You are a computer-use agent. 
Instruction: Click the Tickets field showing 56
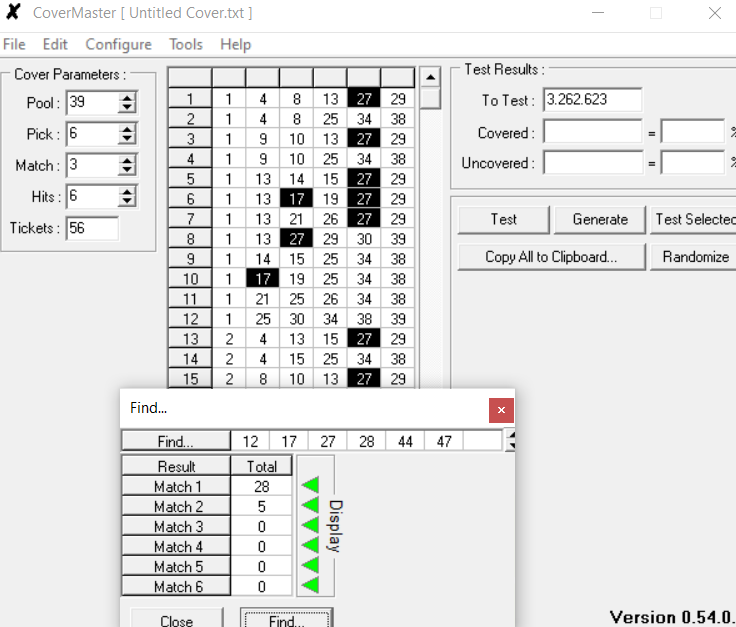pos(92,229)
